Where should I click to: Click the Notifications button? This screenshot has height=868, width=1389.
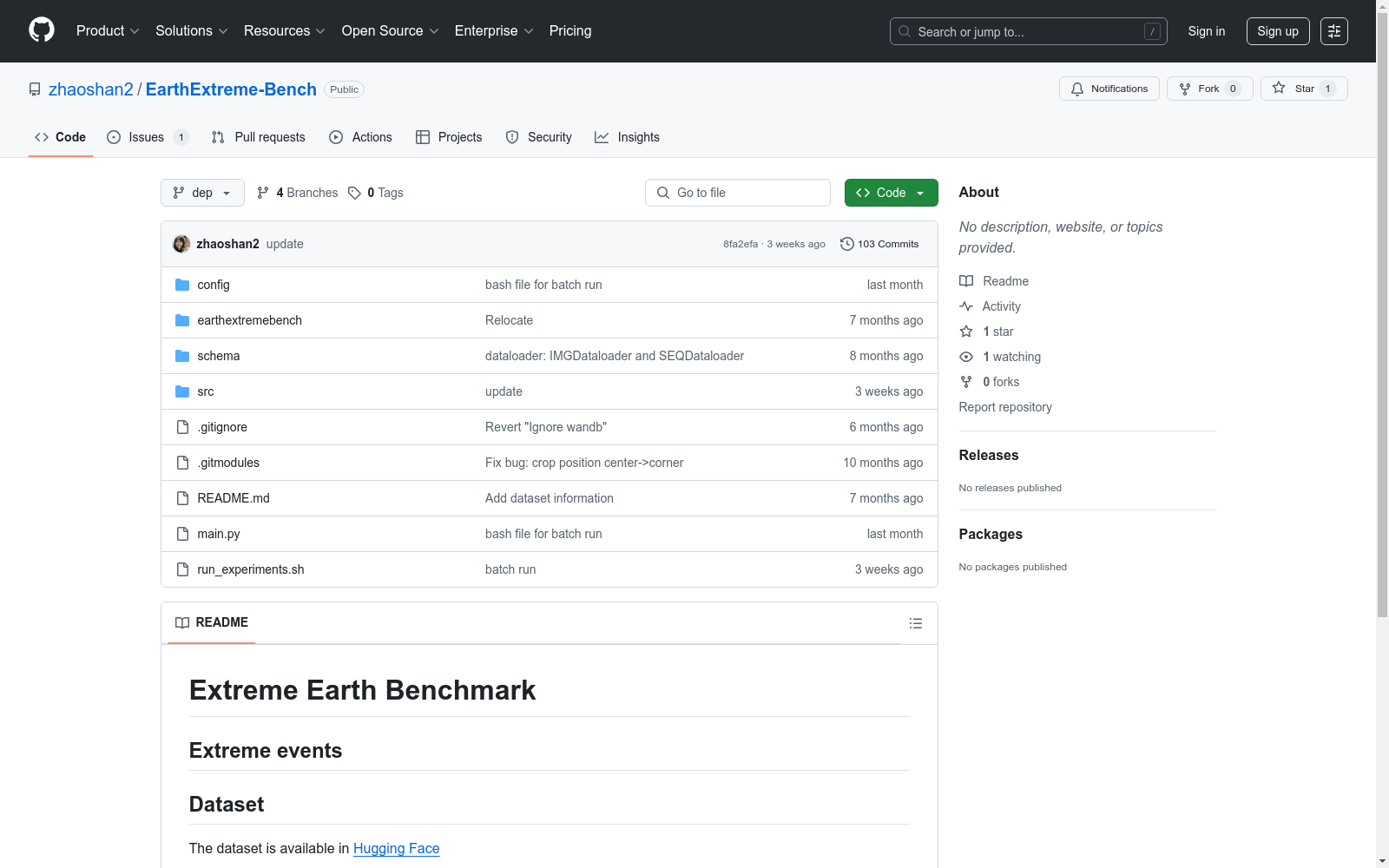(x=1109, y=89)
